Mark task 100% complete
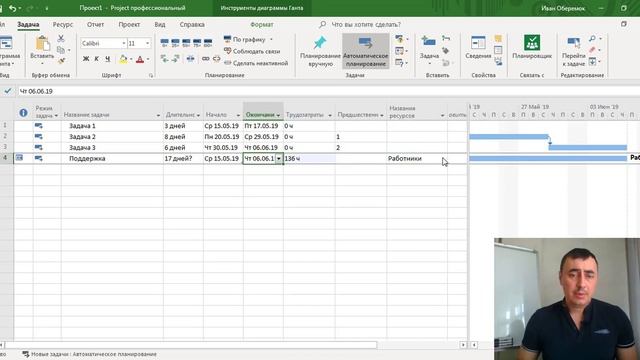Viewport: 640px width, 360px height. (208, 42)
